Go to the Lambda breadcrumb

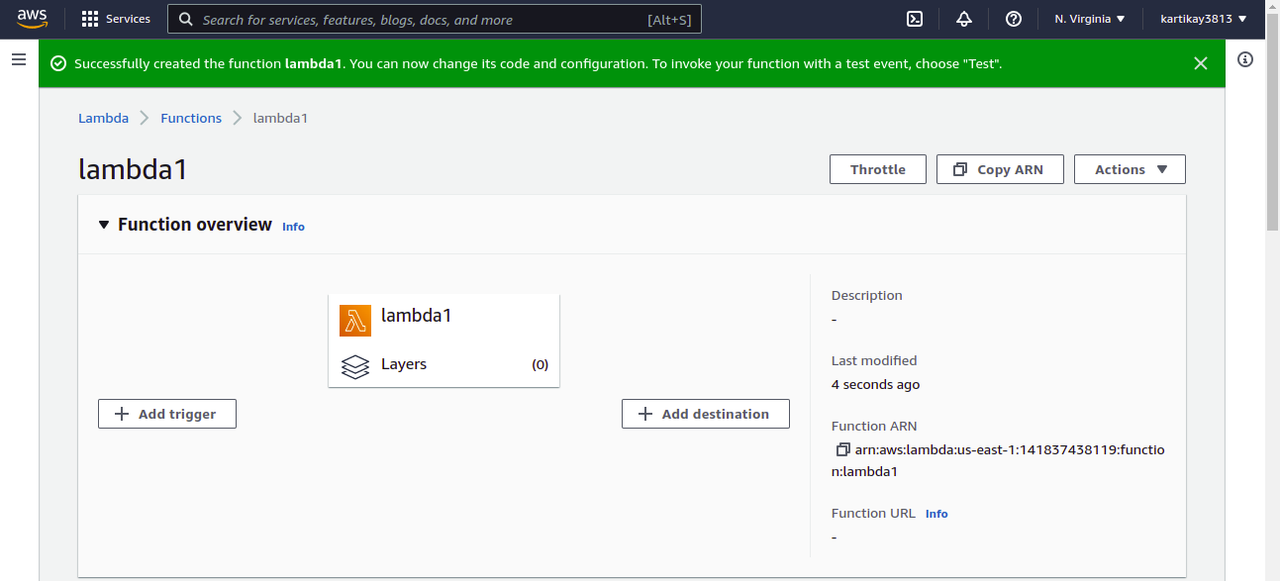tap(104, 118)
